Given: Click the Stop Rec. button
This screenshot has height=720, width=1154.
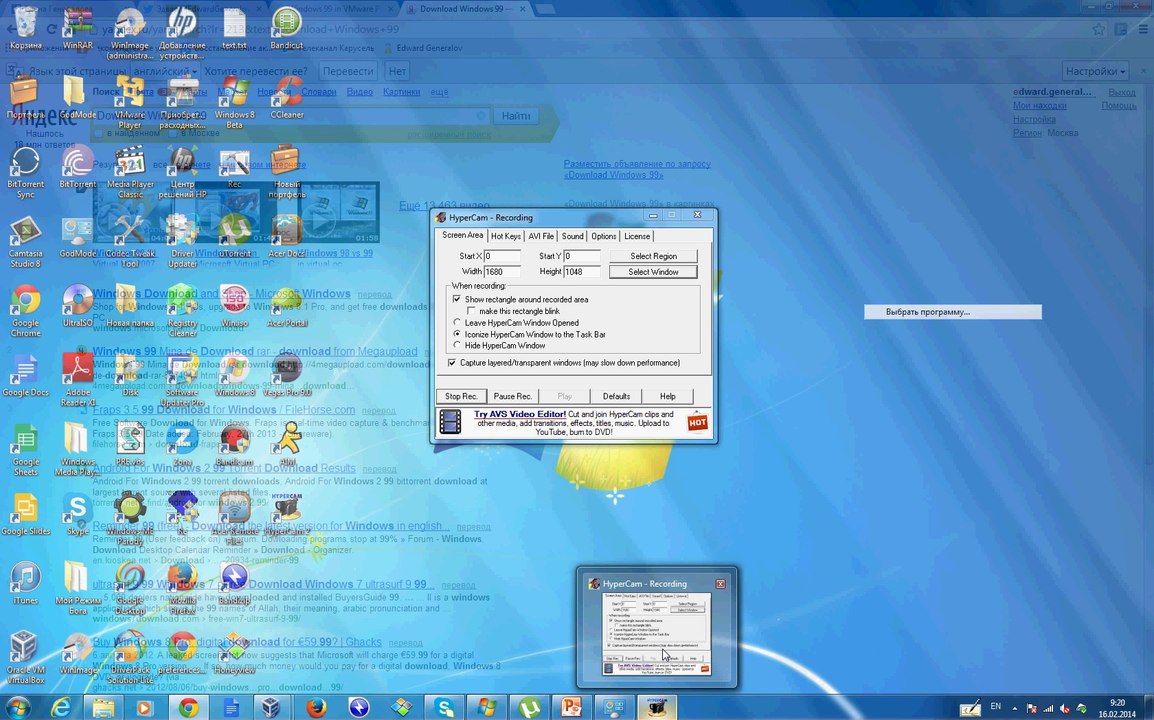Looking at the screenshot, I should [461, 396].
